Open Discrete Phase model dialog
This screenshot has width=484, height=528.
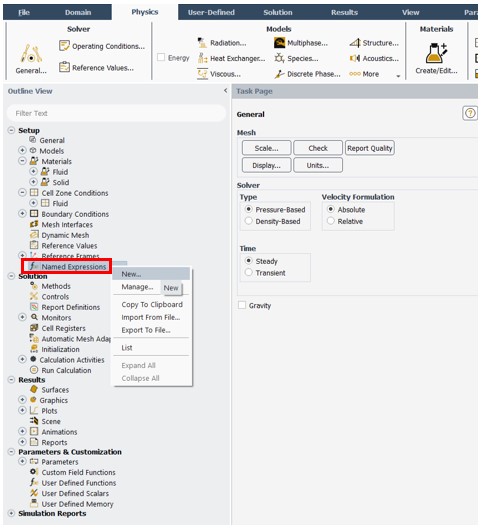308,74
